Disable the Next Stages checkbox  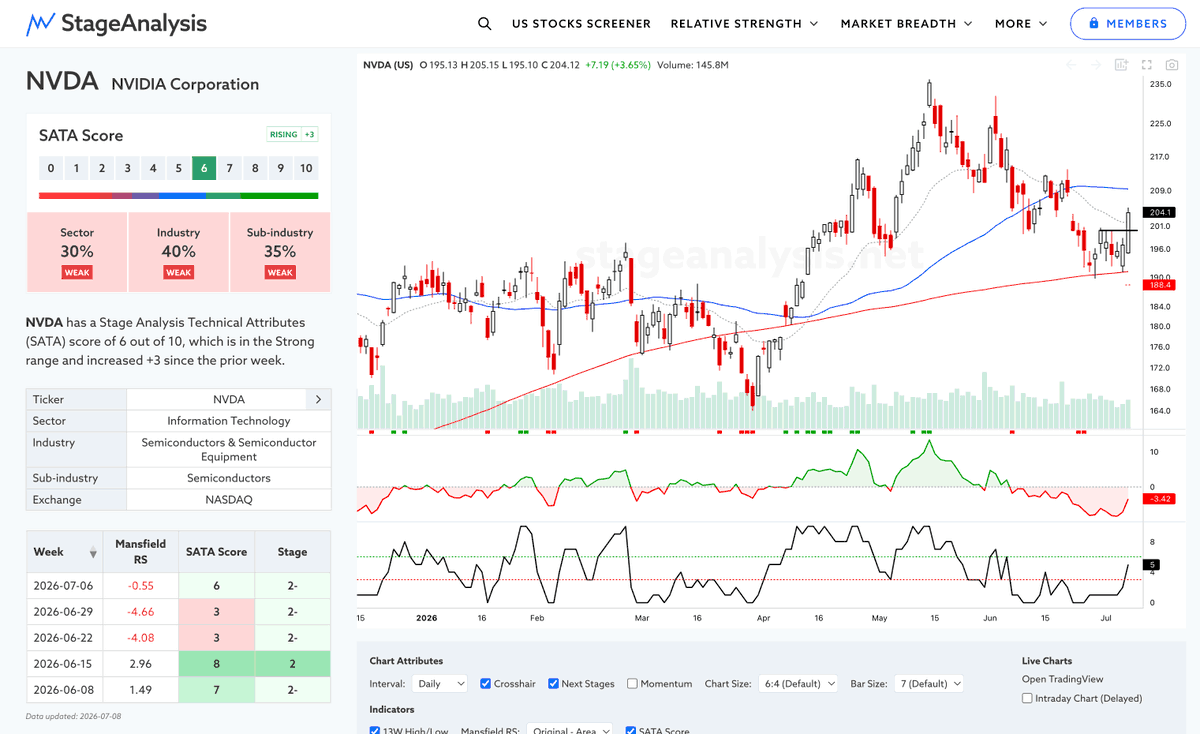pyautogui.click(x=554, y=684)
